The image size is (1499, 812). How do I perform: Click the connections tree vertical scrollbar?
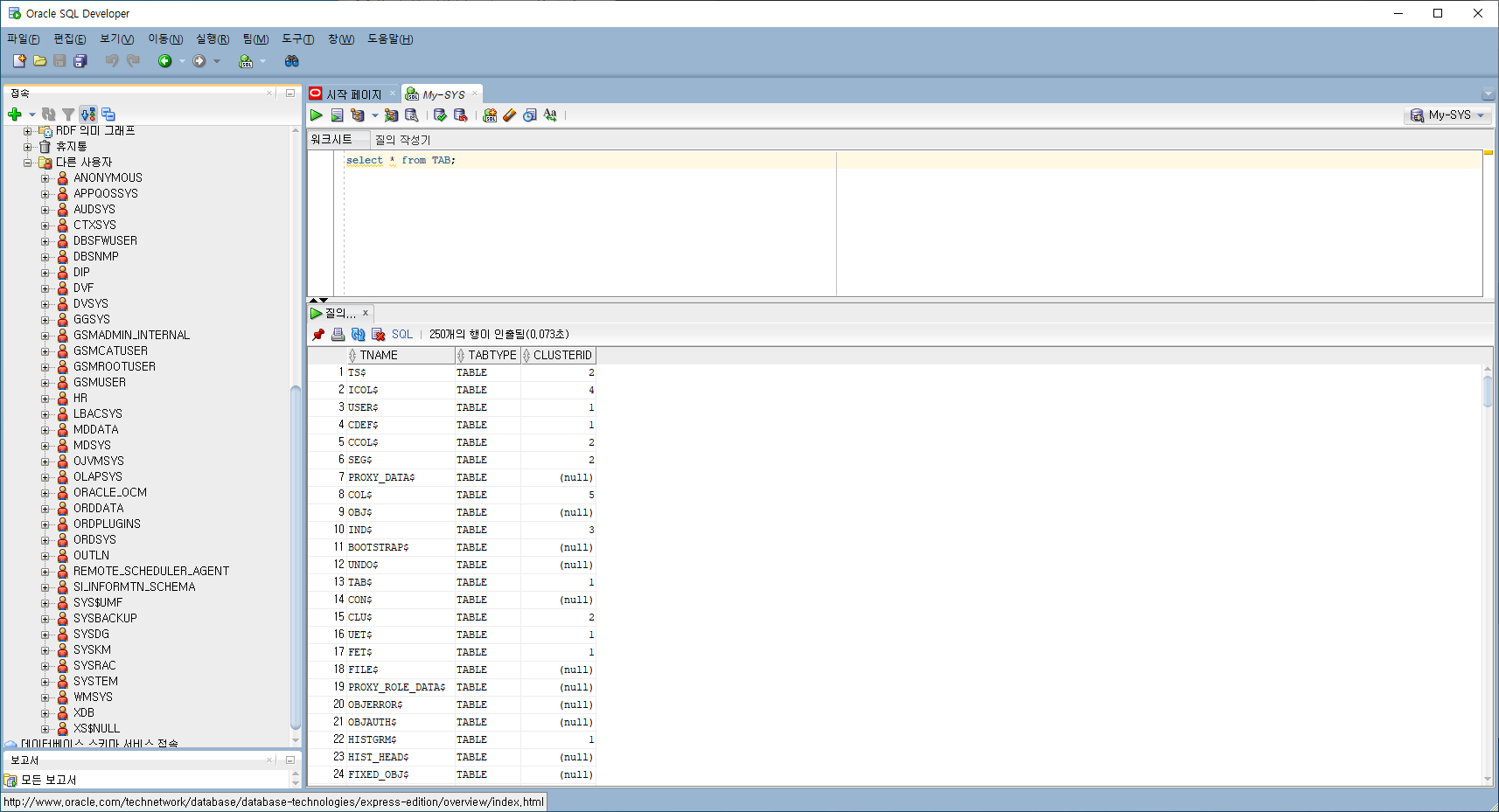296,557
